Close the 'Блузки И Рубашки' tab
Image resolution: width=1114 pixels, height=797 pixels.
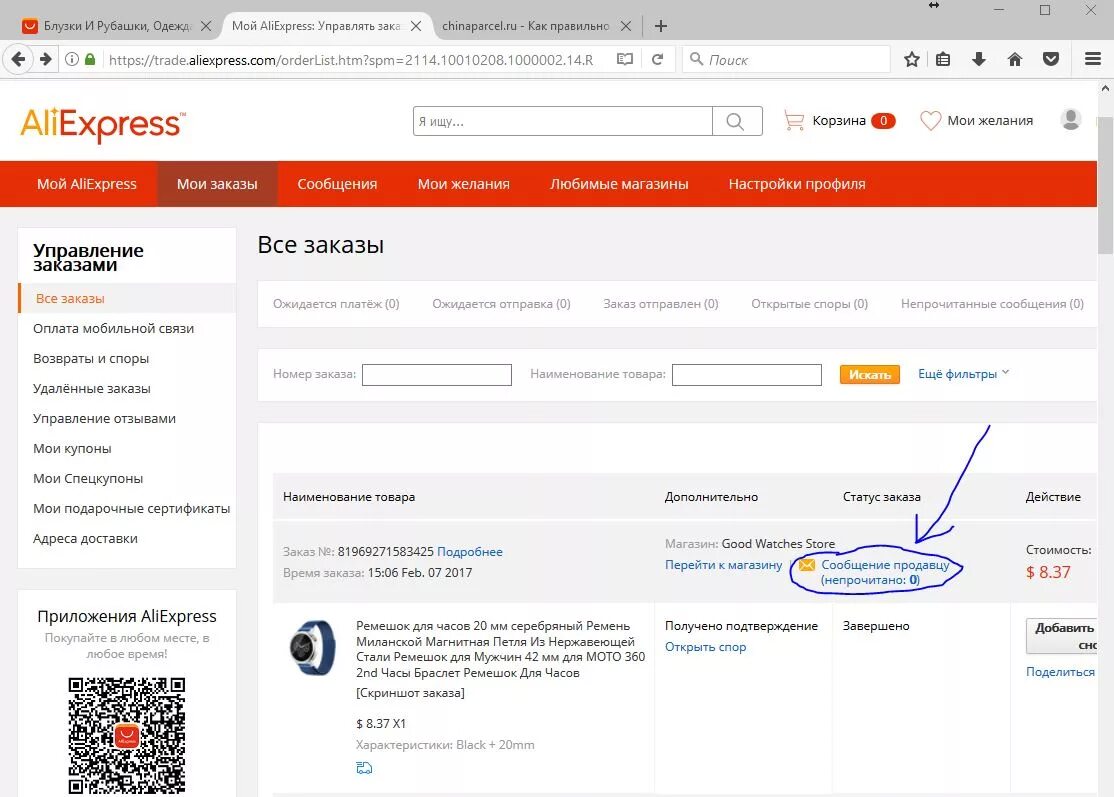(206, 26)
